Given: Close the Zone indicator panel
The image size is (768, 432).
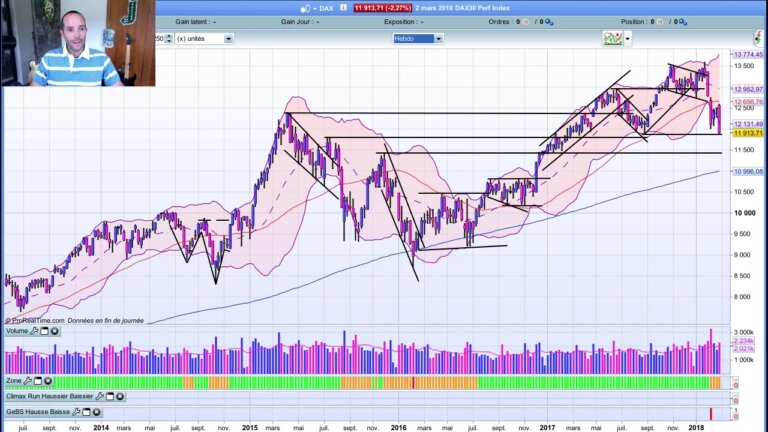Looking at the screenshot, I should tap(47, 381).
